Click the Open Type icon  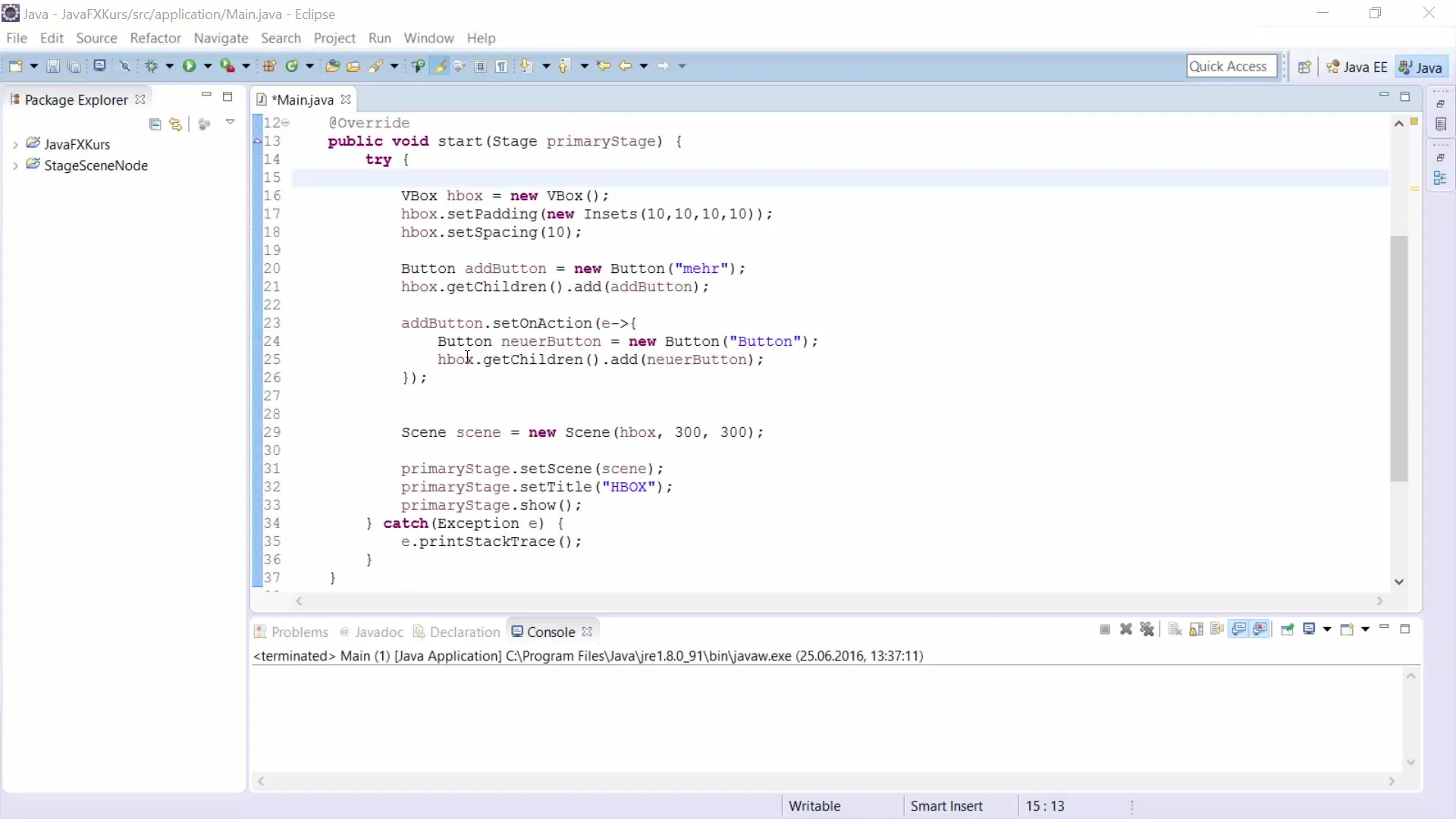point(332,66)
